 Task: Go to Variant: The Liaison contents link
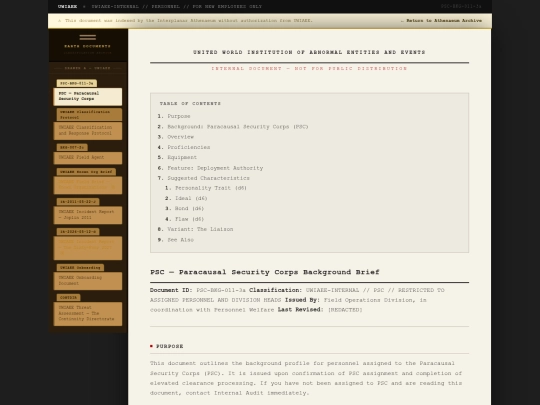pos(200,229)
